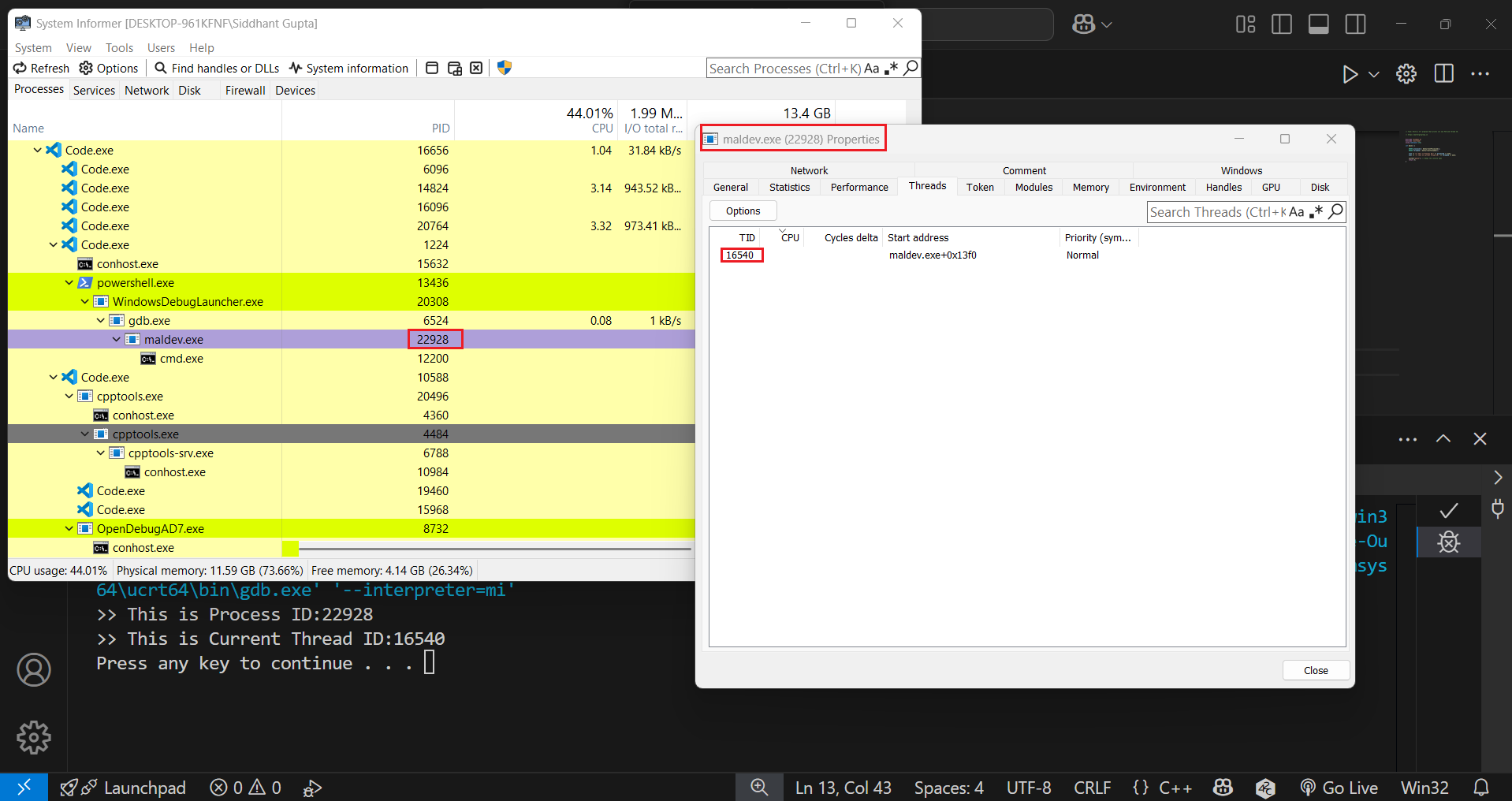
Task: Open the System menu
Action: click(x=33, y=48)
